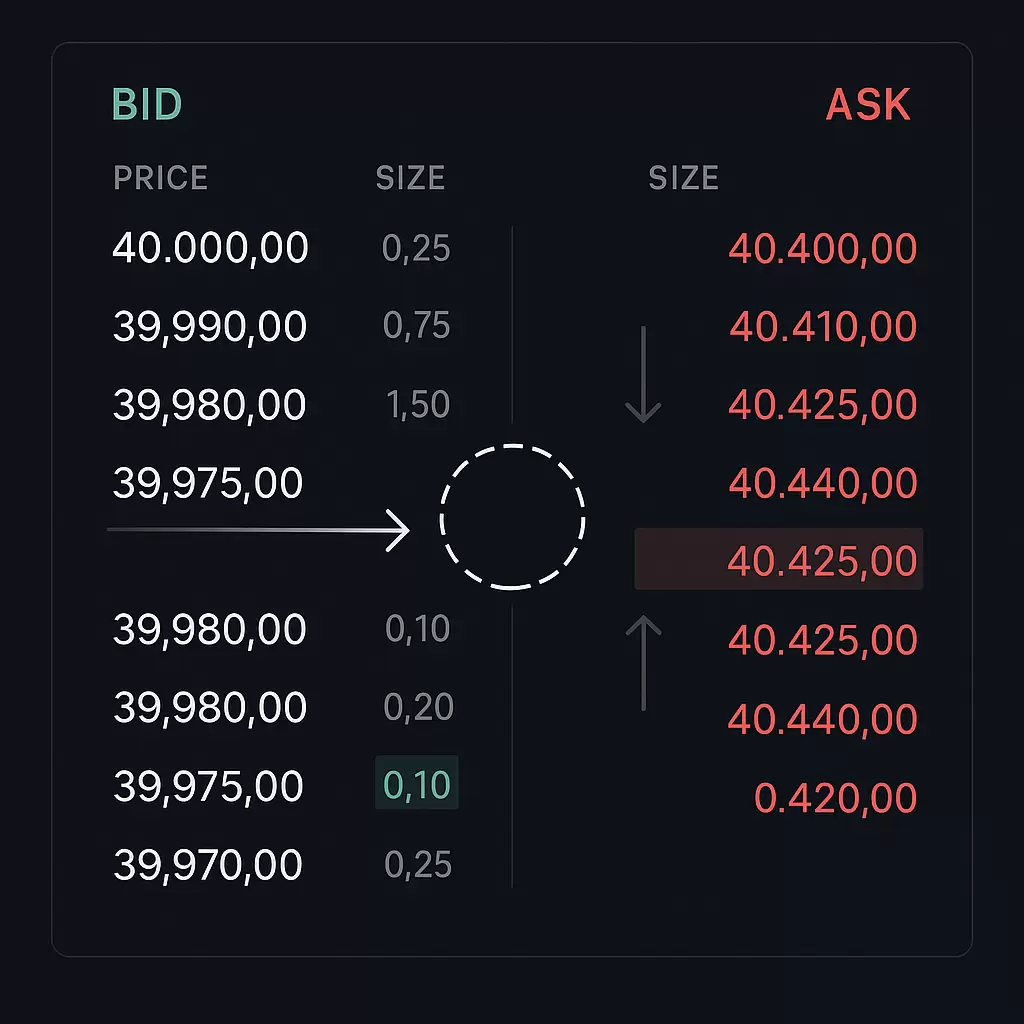This screenshot has width=1024, height=1024.
Task: Click the dashed circle in the center
Action: pos(512,517)
